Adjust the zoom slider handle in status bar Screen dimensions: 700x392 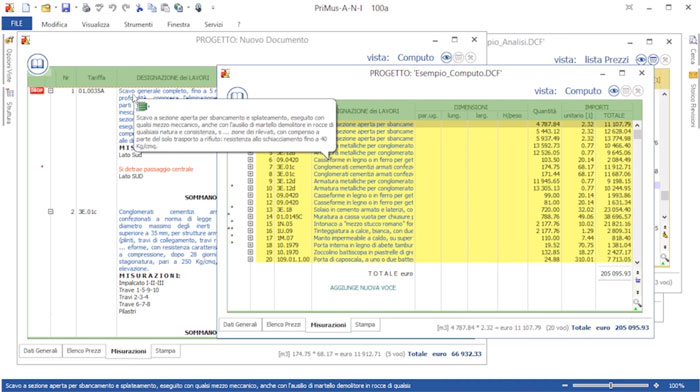click(x=610, y=385)
